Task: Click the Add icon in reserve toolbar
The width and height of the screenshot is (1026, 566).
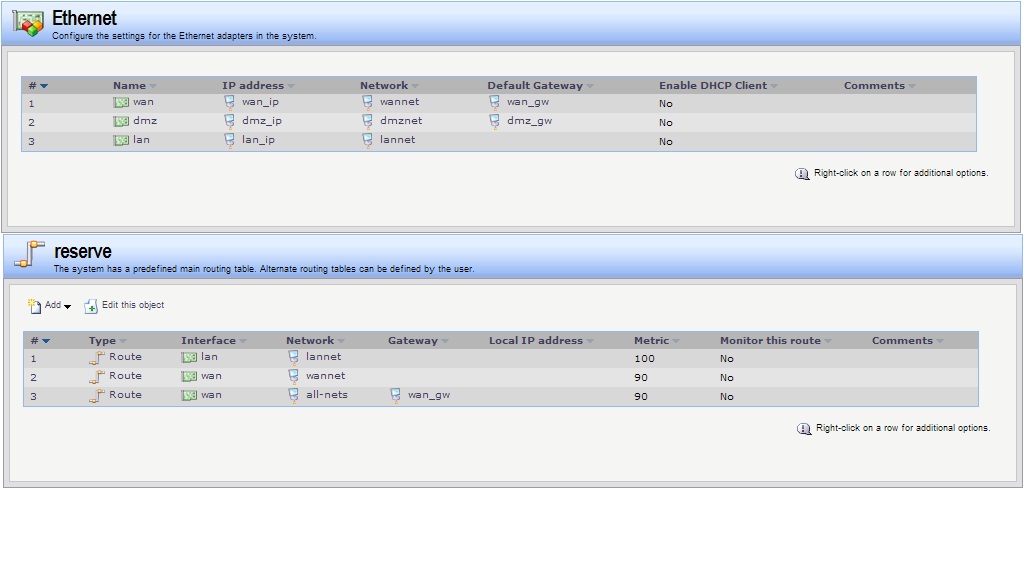Action: [x=34, y=306]
